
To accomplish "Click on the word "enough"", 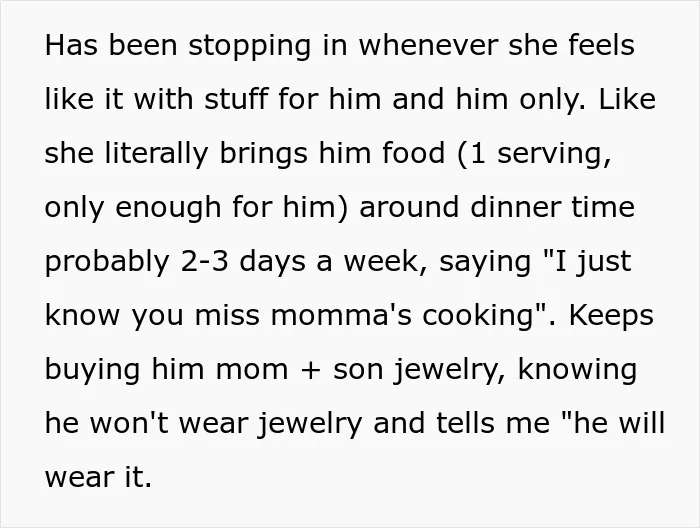I will [168, 208].
